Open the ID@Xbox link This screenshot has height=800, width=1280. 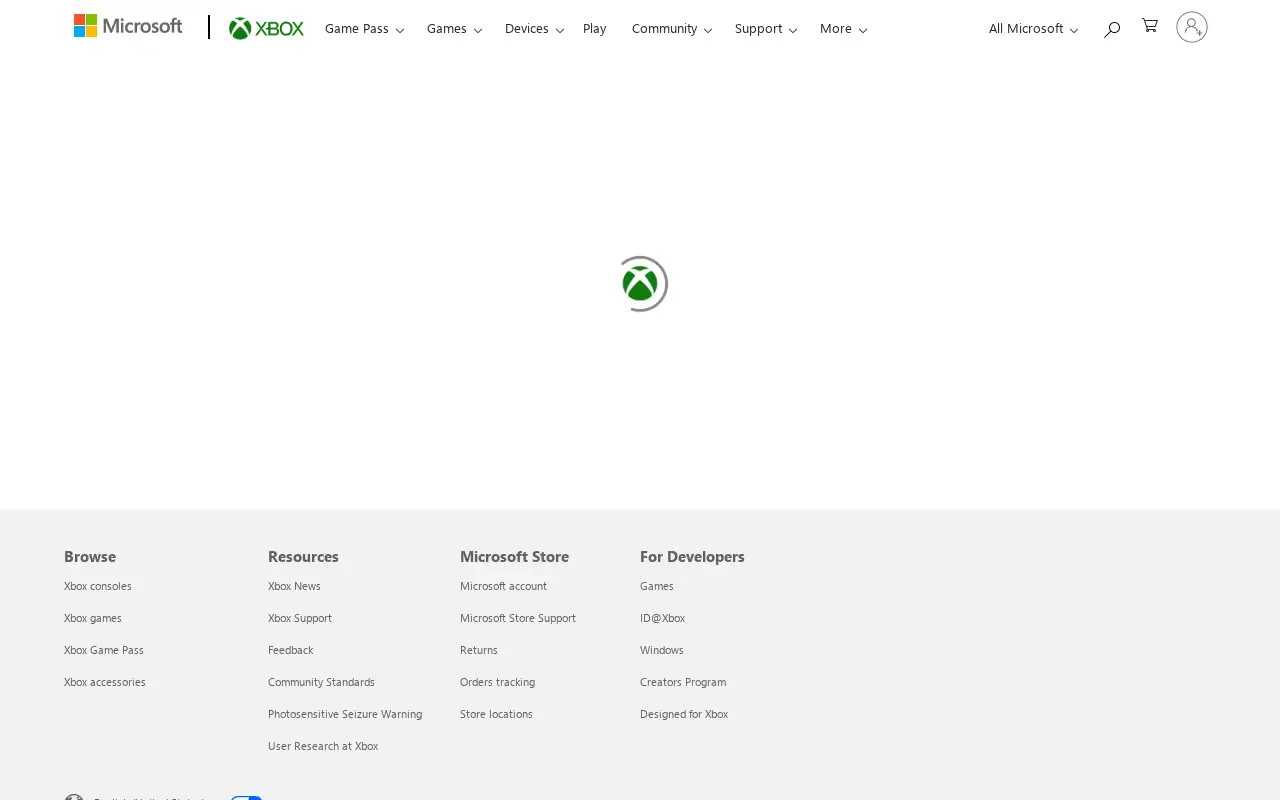(662, 618)
